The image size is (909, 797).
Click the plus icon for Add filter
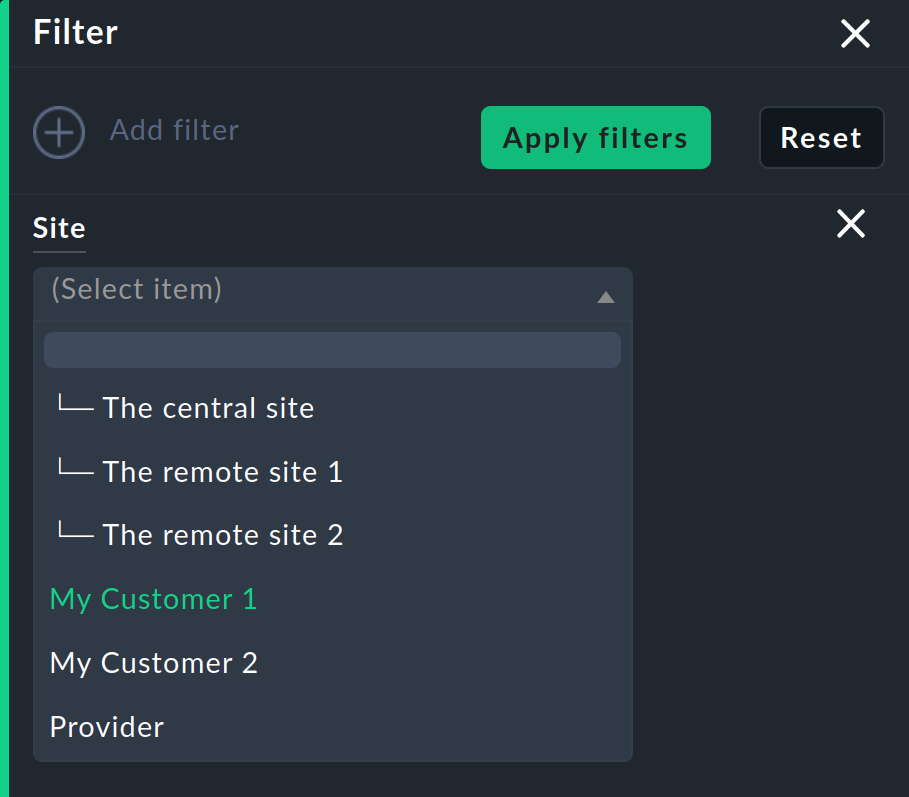pos(59,132)
